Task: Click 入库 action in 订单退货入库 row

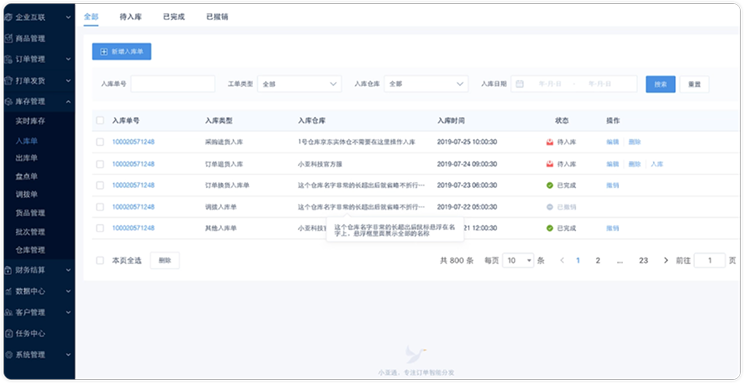Action: (x=657, y=164)
